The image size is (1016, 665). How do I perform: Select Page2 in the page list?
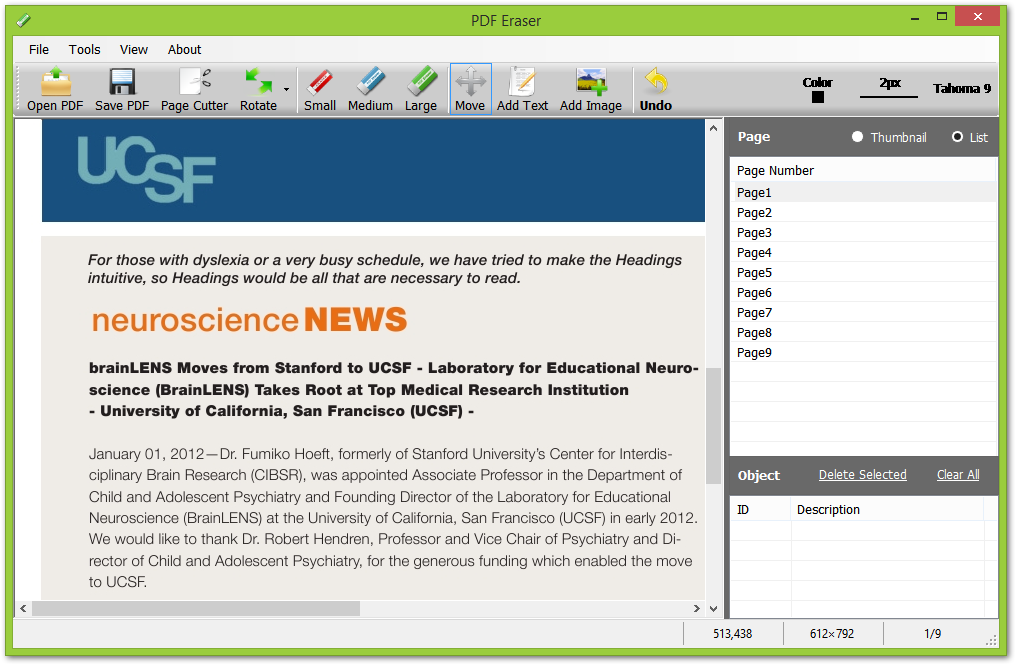point(863,213)
